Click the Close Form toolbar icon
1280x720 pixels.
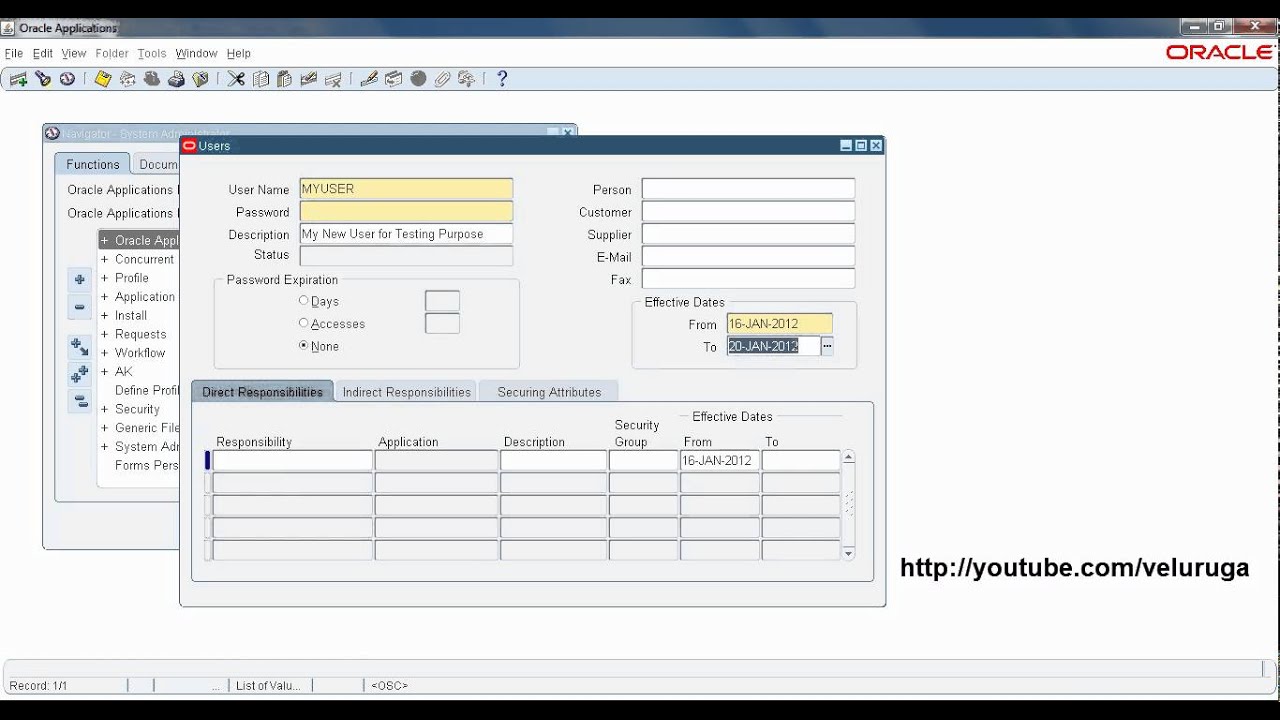[x=200, y=79]
